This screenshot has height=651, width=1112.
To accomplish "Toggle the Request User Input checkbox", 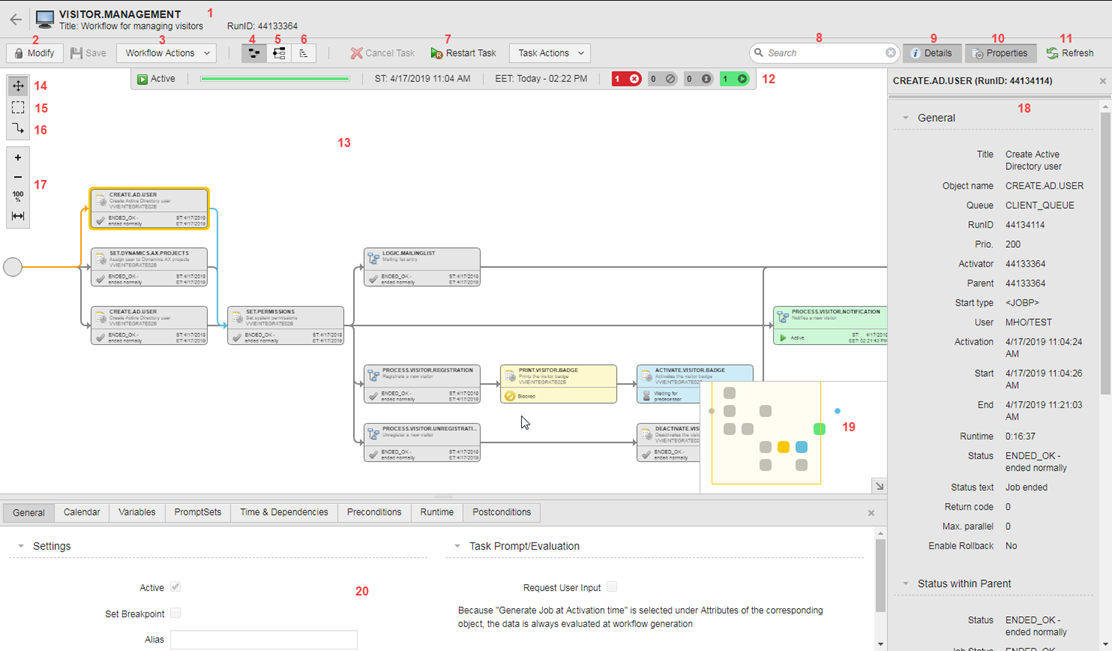I will (x=612, y=587).
